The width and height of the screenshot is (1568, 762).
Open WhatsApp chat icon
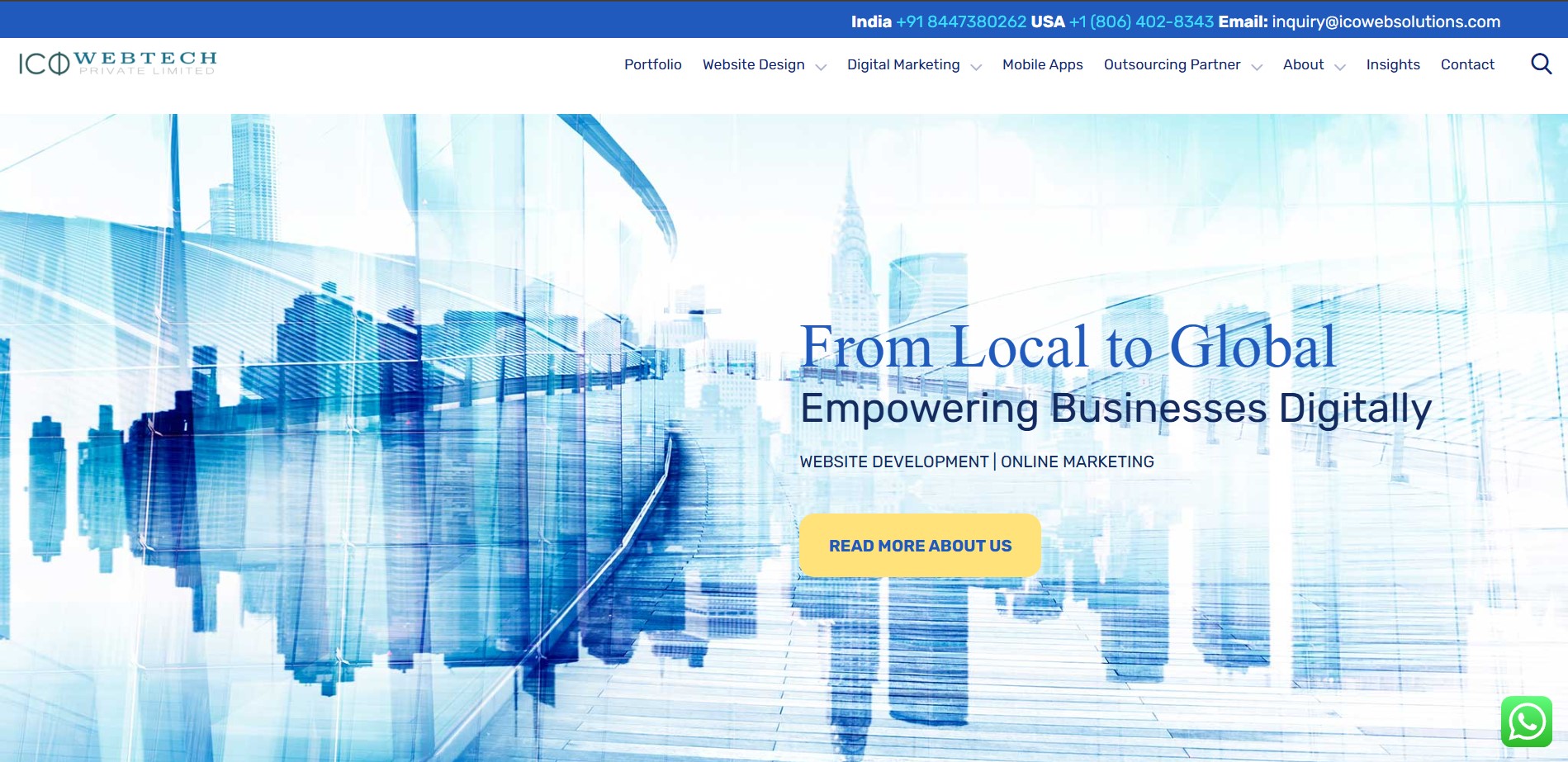pos(1527,722)
